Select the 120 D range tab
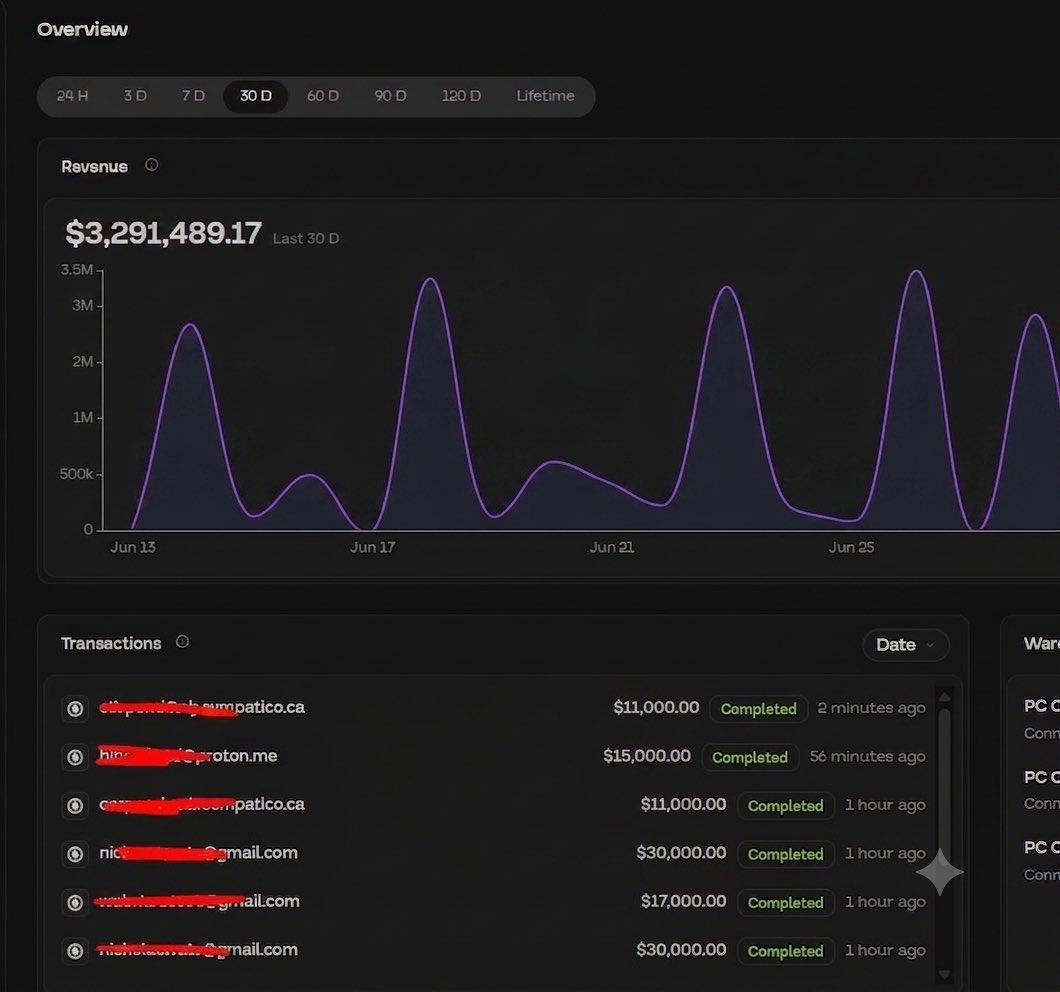 pyautogui.click(x=462, y=96)
